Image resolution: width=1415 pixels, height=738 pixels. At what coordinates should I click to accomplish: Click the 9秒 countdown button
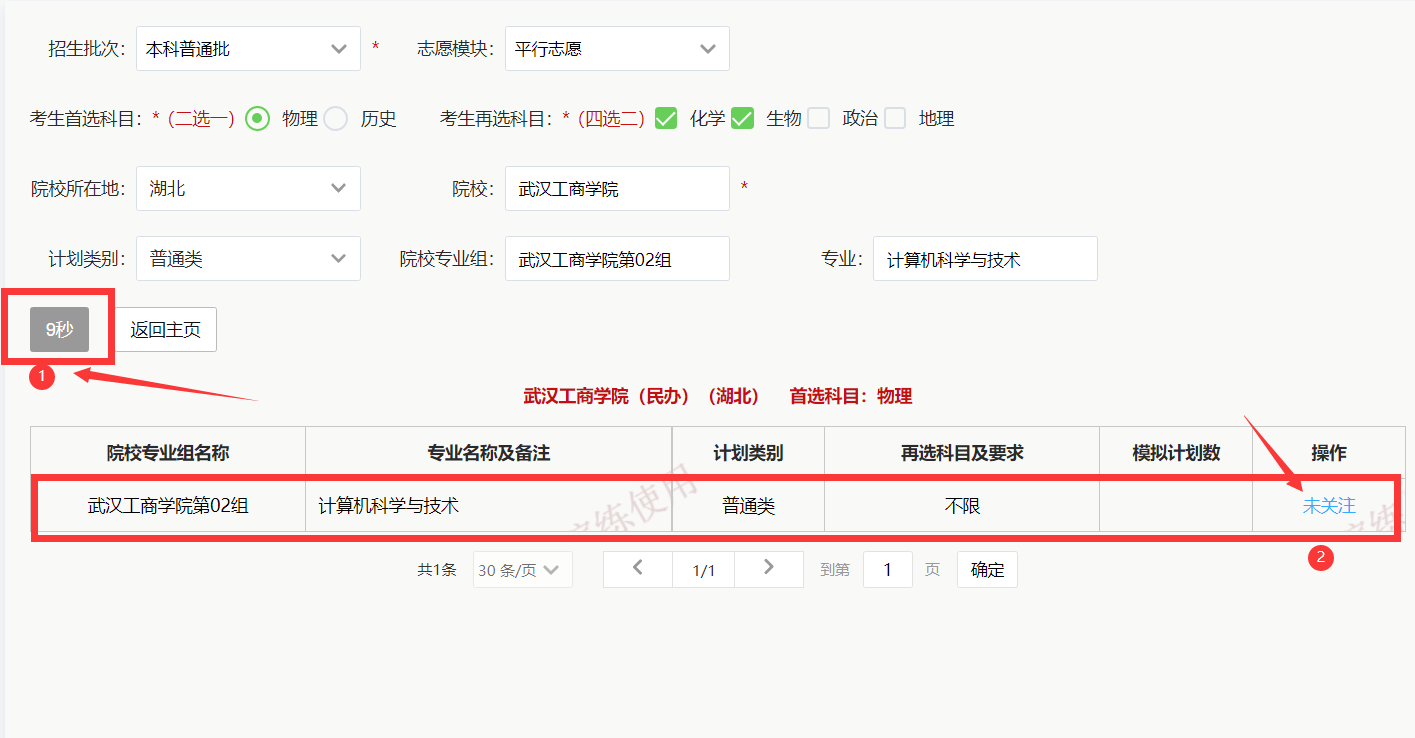coord(59,329)
